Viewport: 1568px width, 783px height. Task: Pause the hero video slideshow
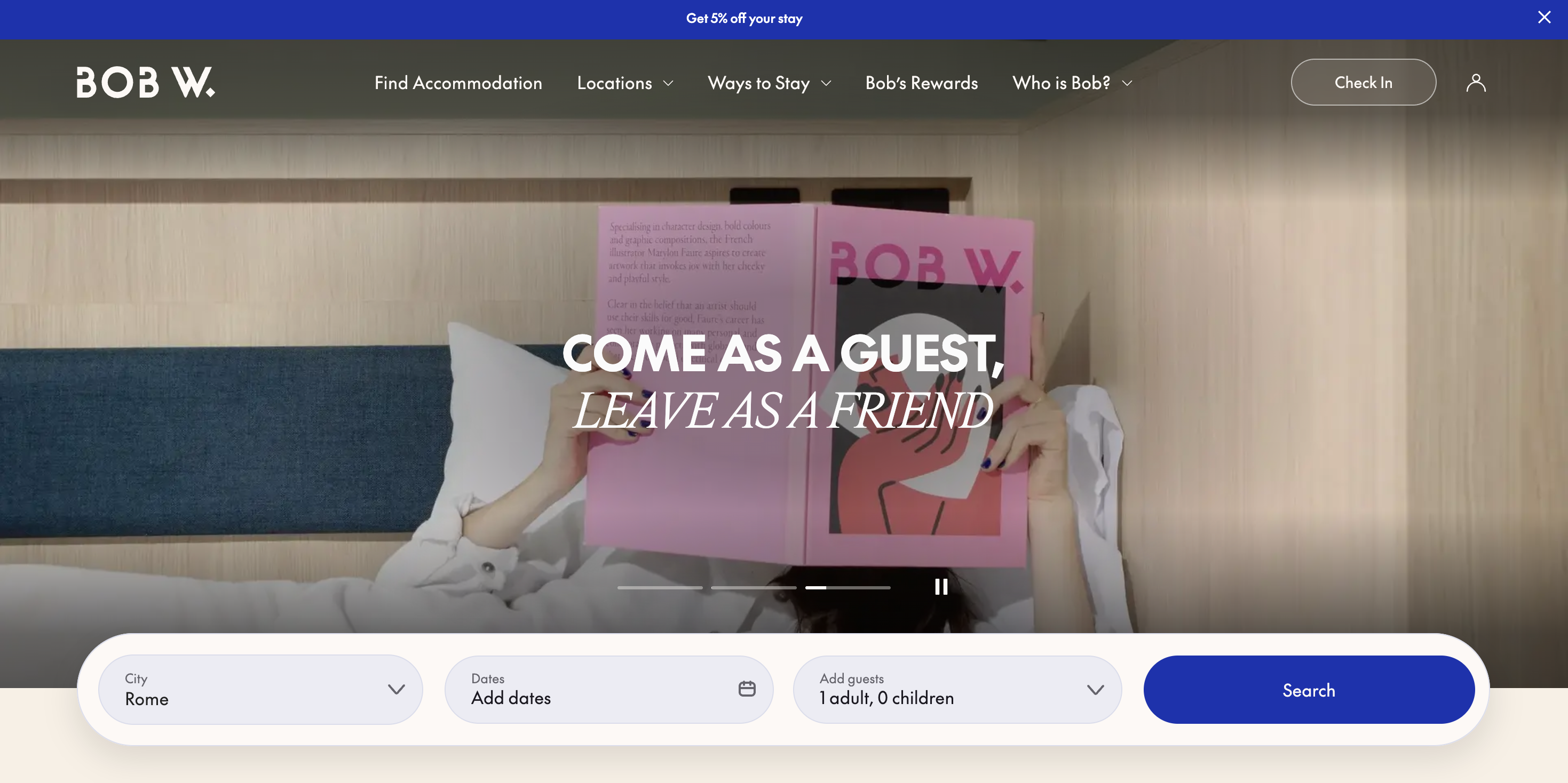(x=941, y=587)
